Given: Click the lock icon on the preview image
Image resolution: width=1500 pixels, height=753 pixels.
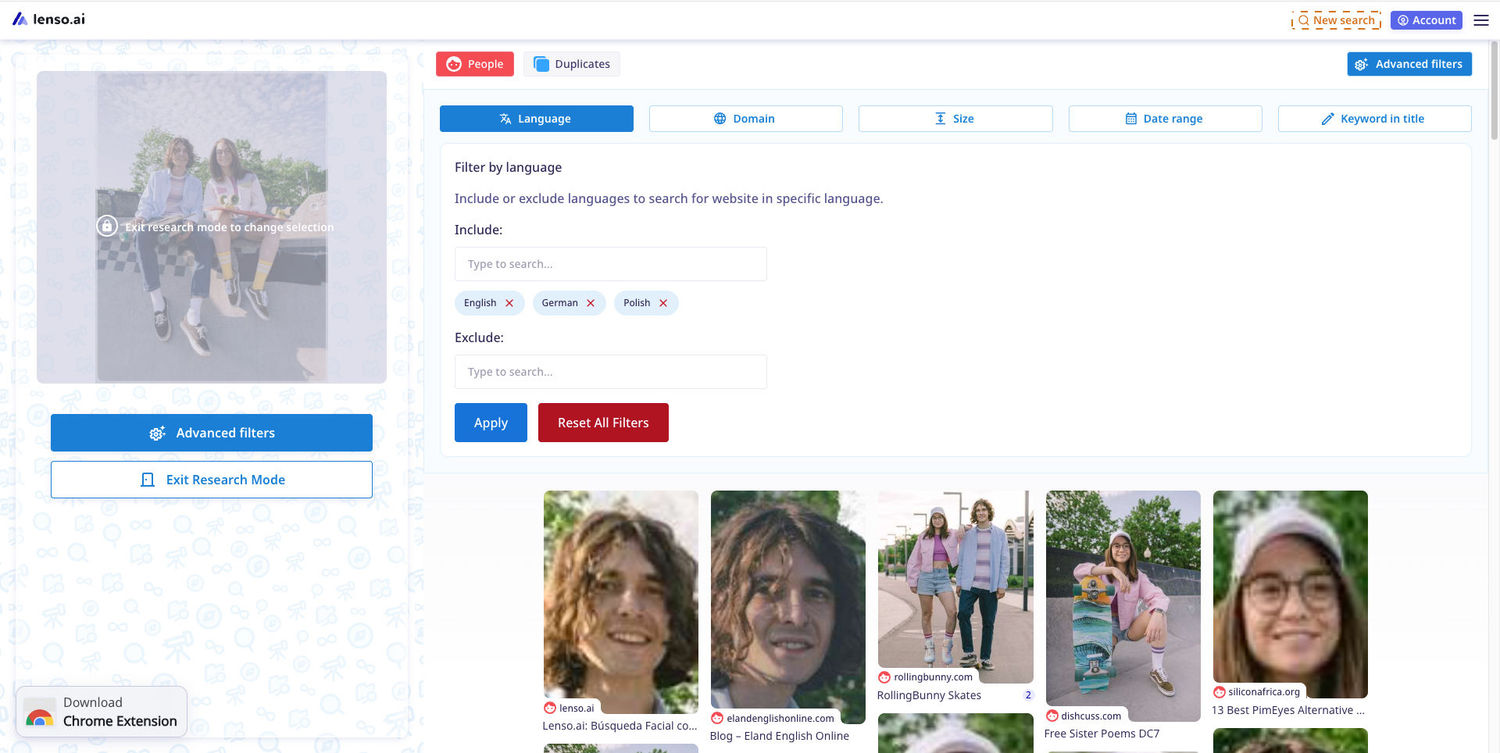Looking at the screenshot, I should (x=107, y=226).
